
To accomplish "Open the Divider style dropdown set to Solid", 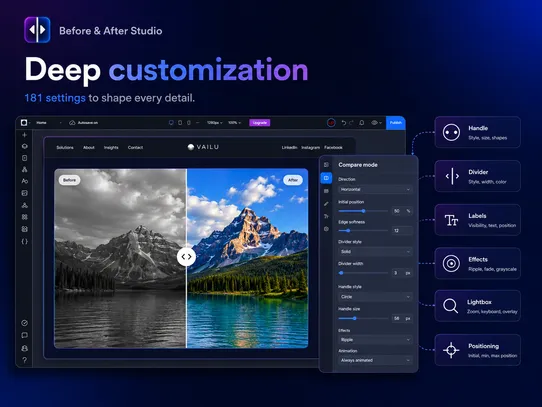I will (375, 252).
